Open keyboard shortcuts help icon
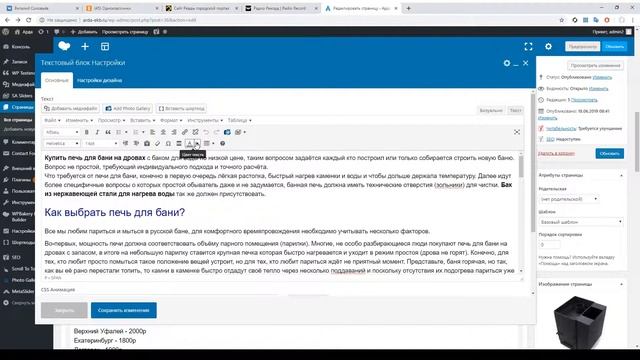This screenshot has height=360, width=640. coord(222,144)
